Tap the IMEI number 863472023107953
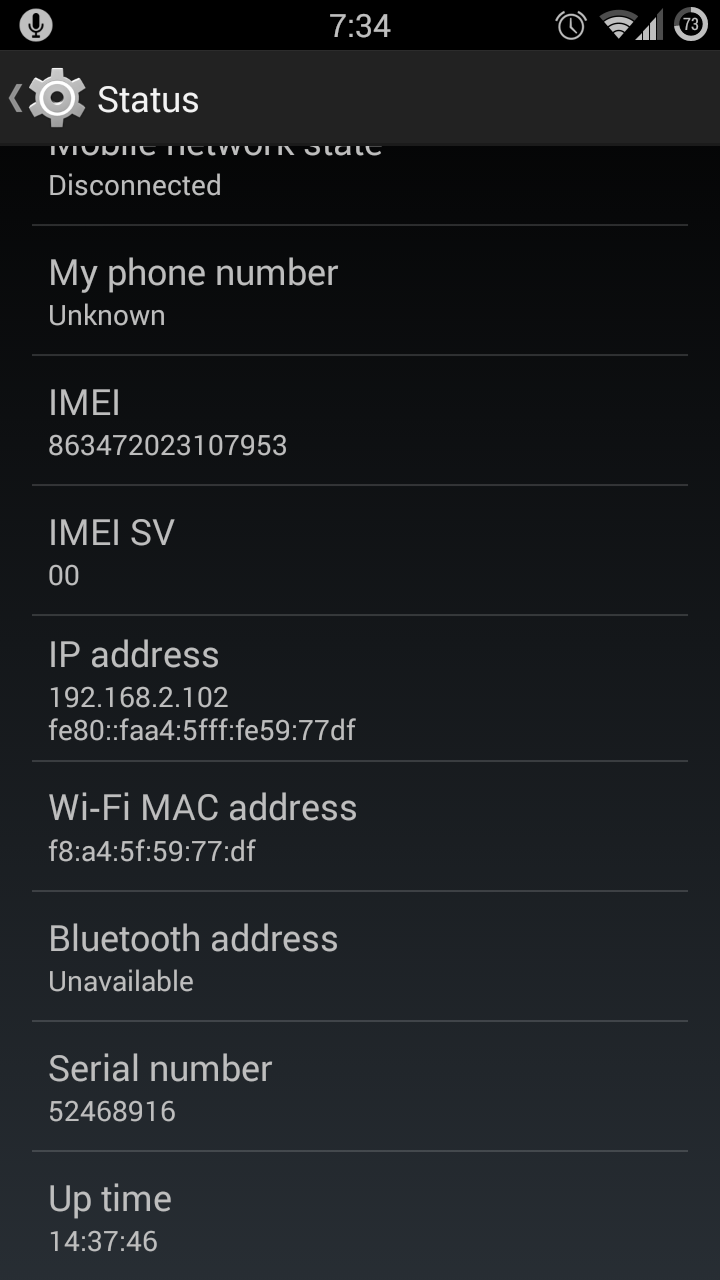The image size is (720, 1280). click(x=168, y=445)
